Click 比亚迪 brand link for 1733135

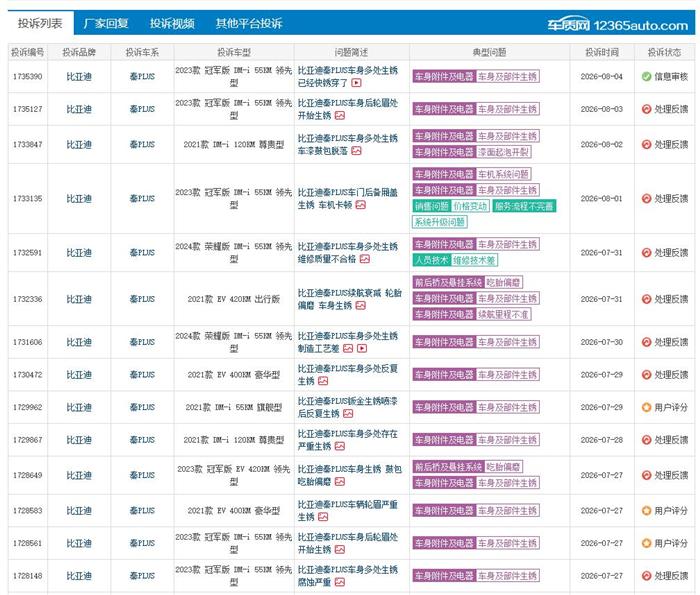pos(79,199)
